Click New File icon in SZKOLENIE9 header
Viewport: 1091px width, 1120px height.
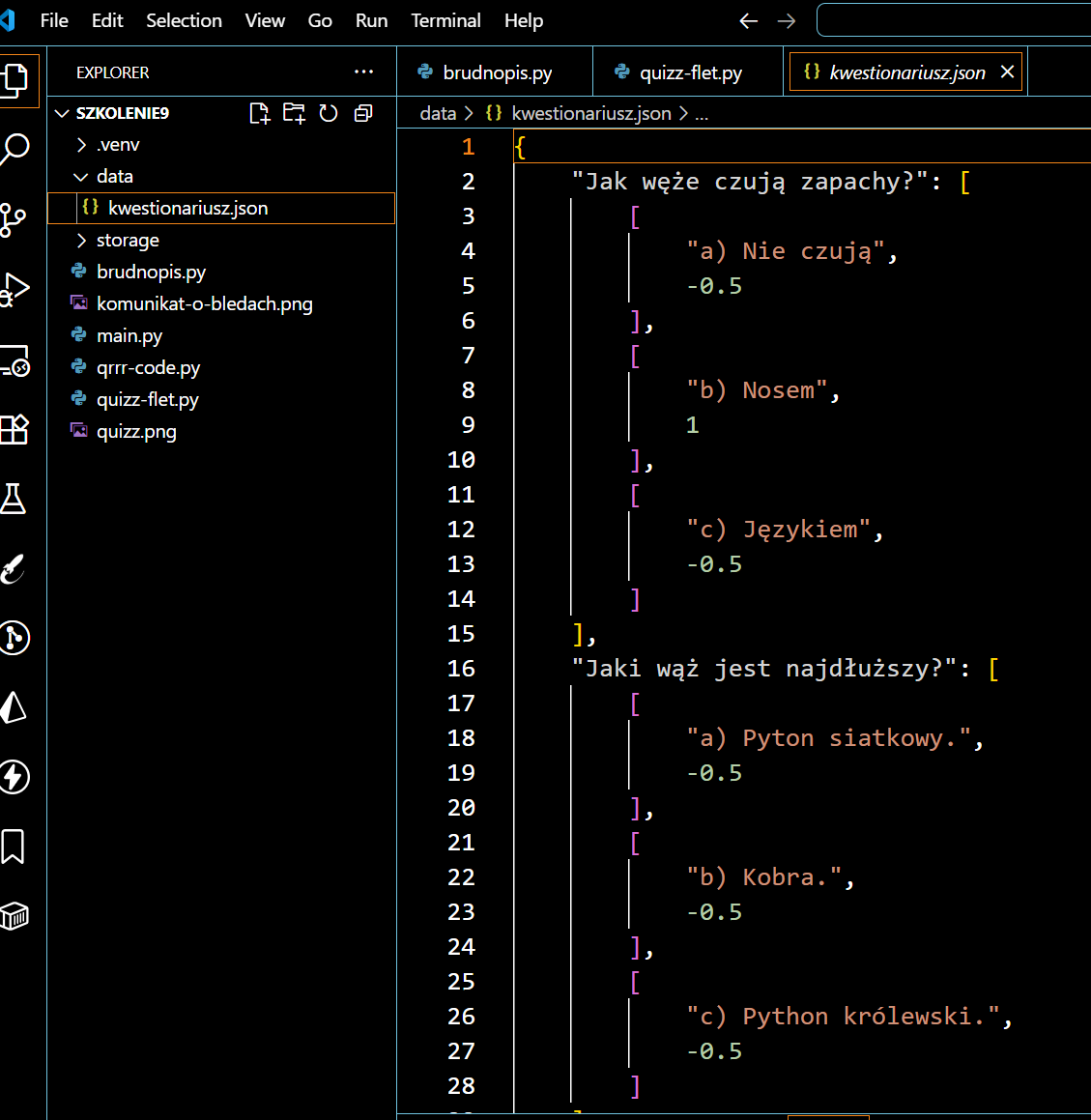pos(259,113)
